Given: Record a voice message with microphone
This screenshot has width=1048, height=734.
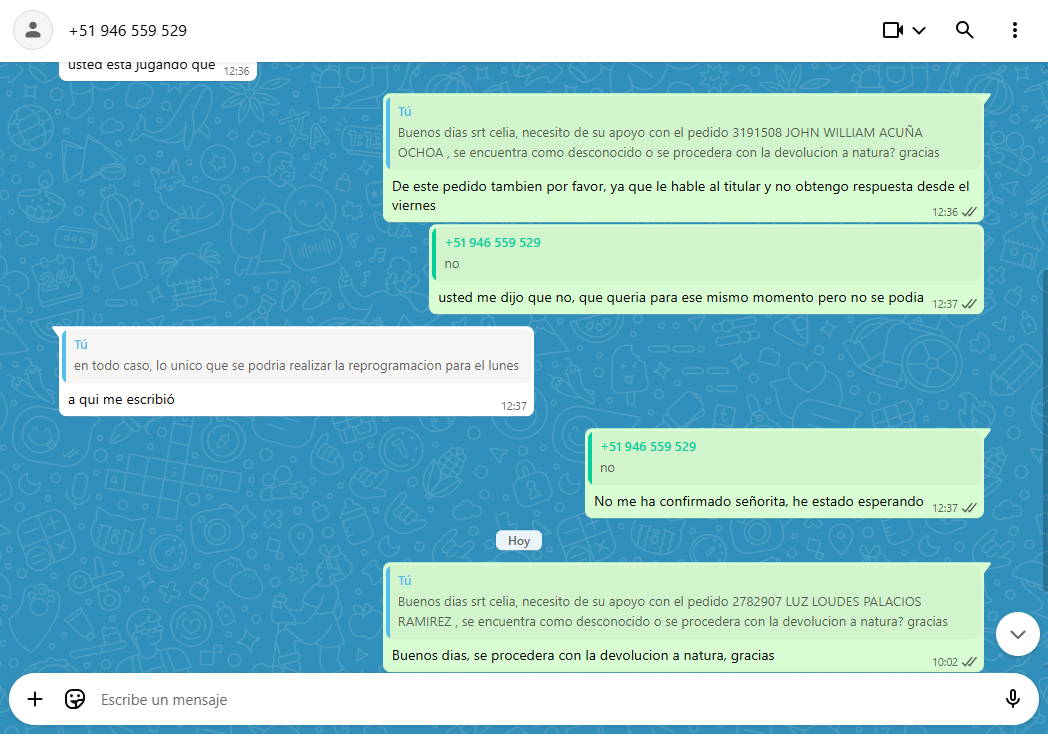Looking at the screenshot, I should (1012, 699).
